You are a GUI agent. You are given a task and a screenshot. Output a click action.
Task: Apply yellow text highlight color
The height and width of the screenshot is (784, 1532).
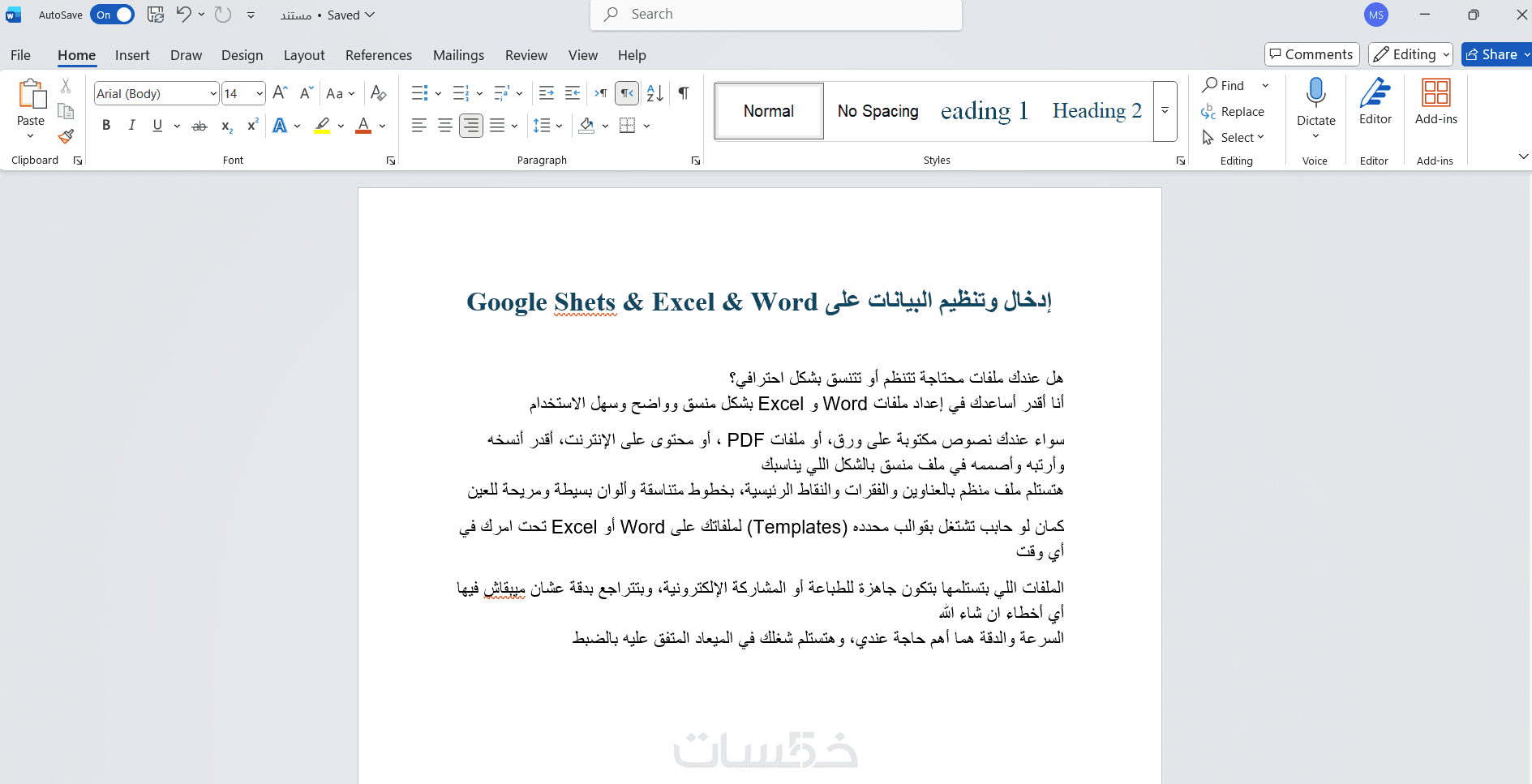coord(323,126)
